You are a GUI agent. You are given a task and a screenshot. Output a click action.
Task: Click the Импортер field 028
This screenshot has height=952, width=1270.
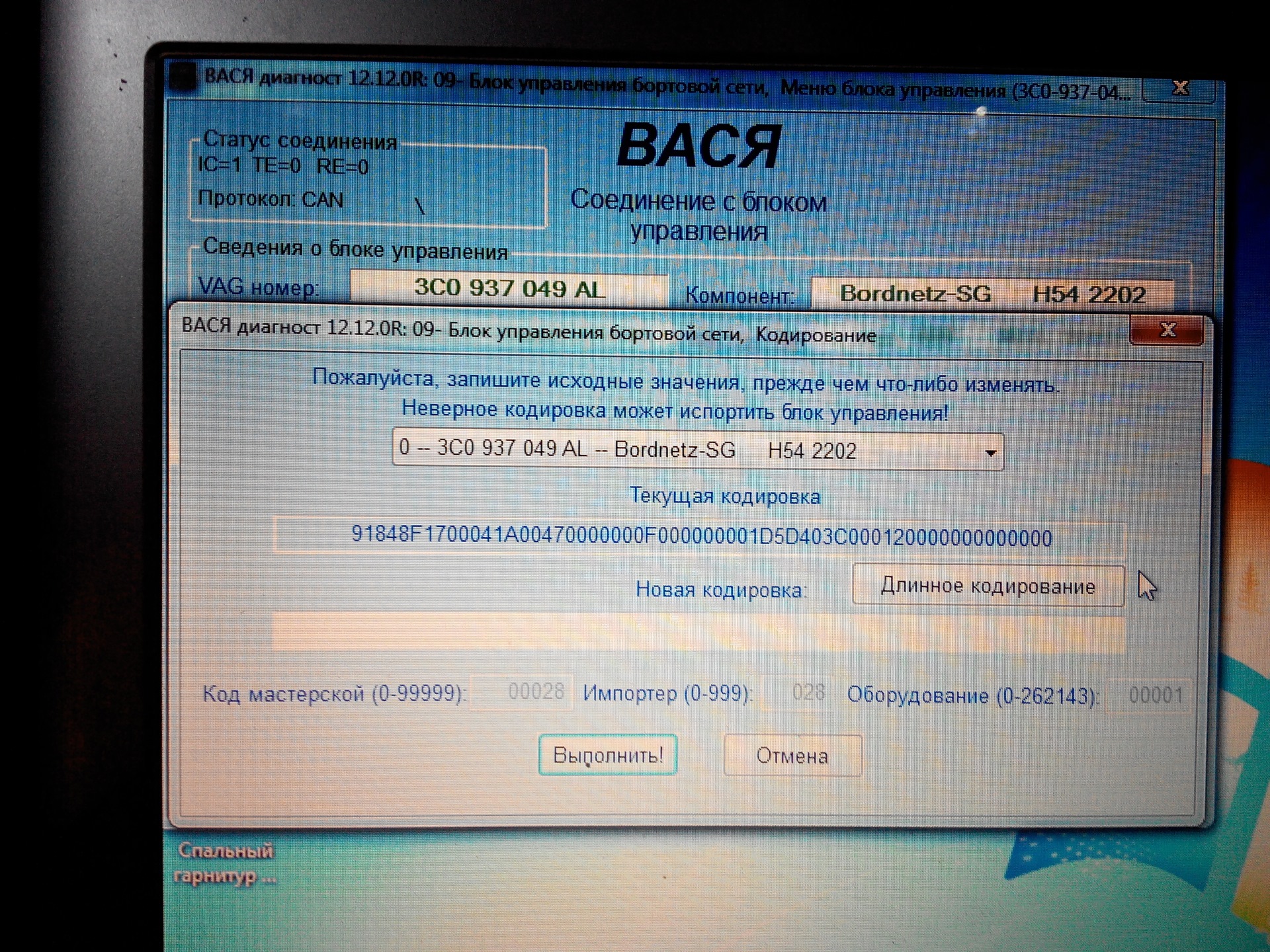798,693
